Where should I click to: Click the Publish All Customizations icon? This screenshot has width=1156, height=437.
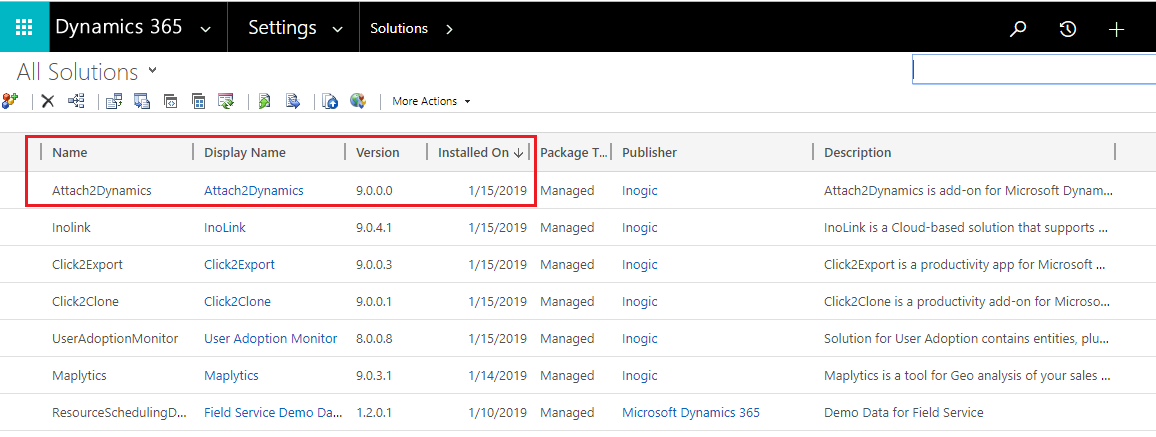pyautogui.click(x=330, y=101)
